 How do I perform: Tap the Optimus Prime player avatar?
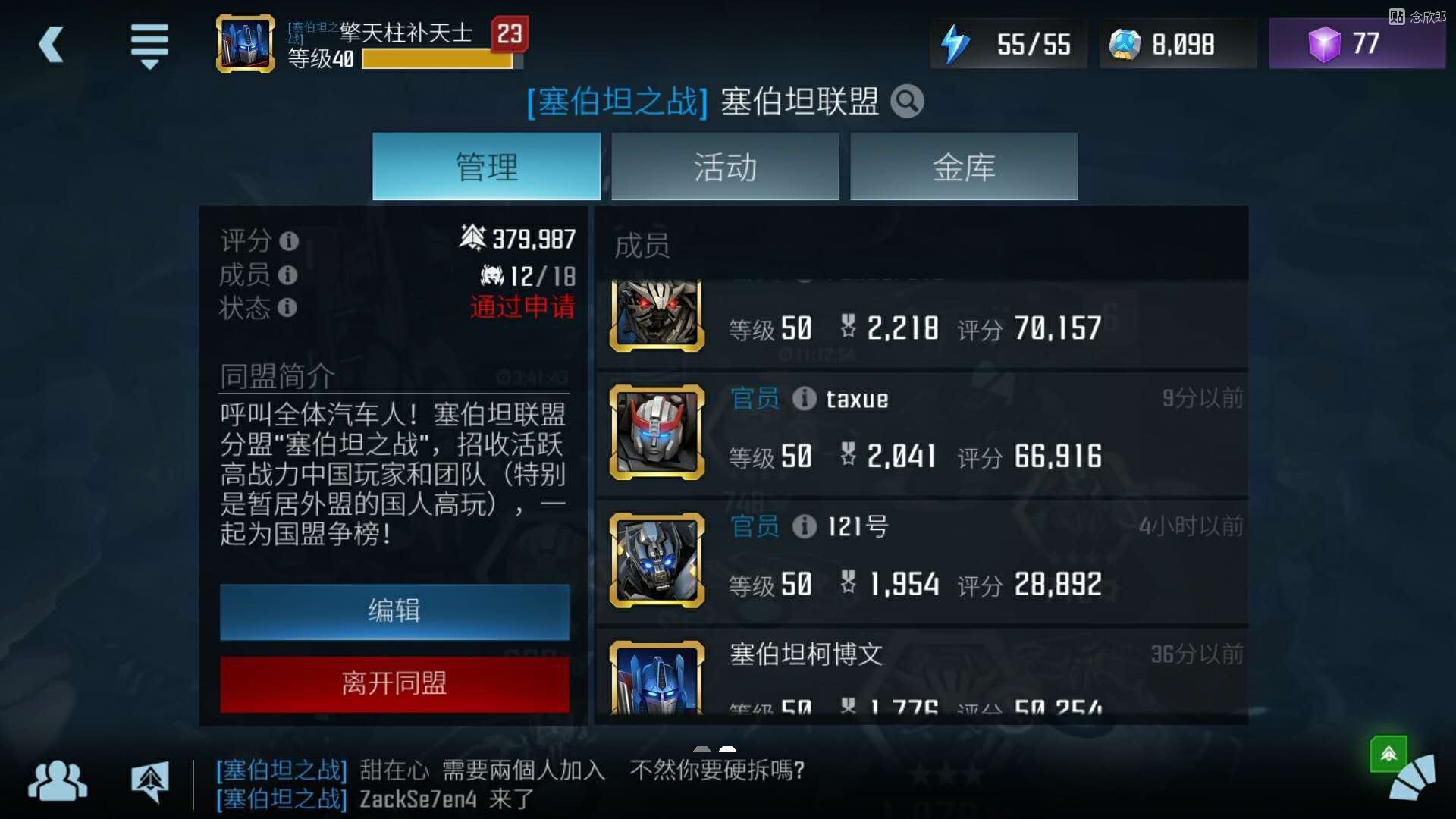pos(246,44)
